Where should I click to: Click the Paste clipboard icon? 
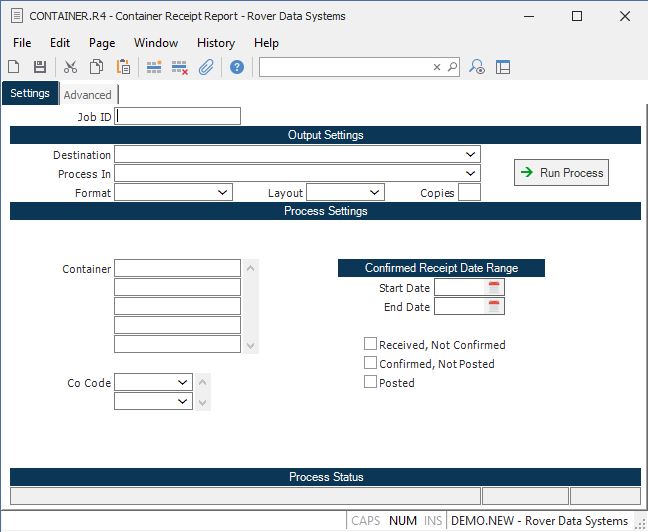[123, 67]
